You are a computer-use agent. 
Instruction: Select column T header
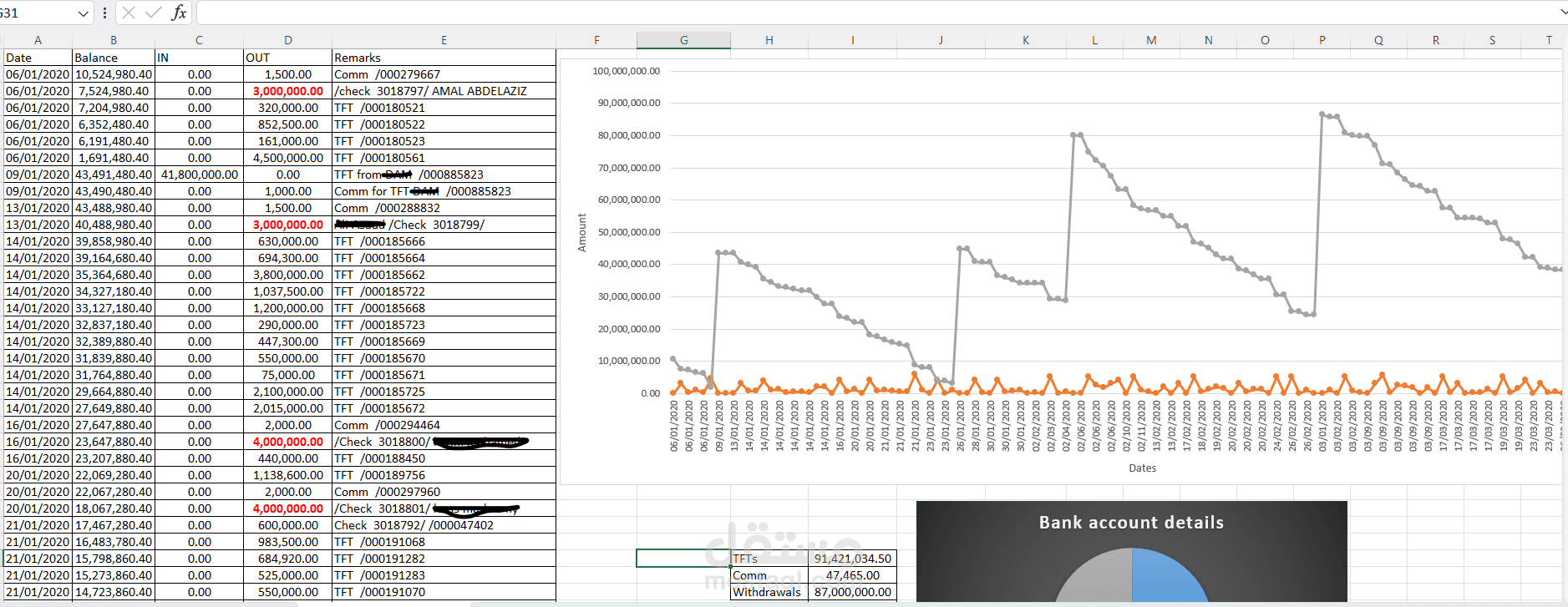click(1549, 40)
